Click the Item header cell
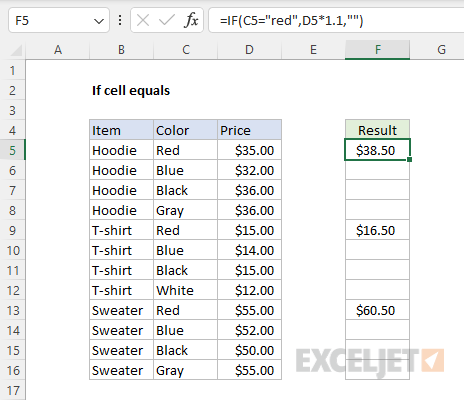The width and height of the screenshot is (464, 400). pos(121,130)
